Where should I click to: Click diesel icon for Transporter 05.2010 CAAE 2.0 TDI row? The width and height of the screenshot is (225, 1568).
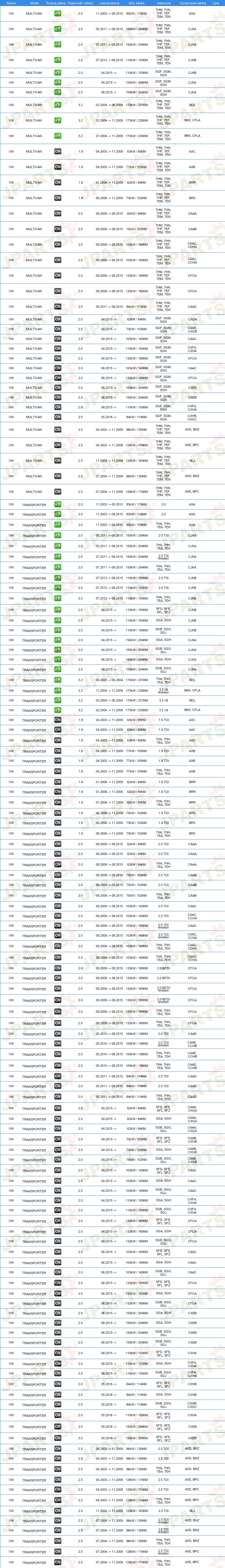pos(57,1033)
